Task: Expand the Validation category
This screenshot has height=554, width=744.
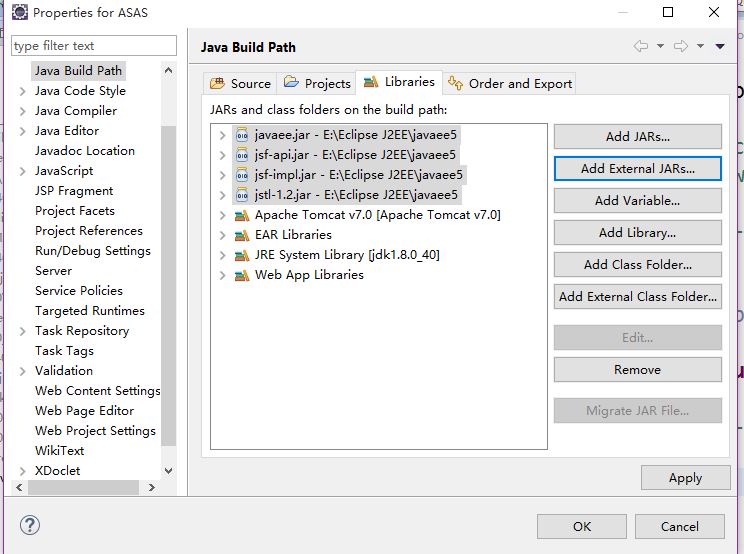Action: 22,371
